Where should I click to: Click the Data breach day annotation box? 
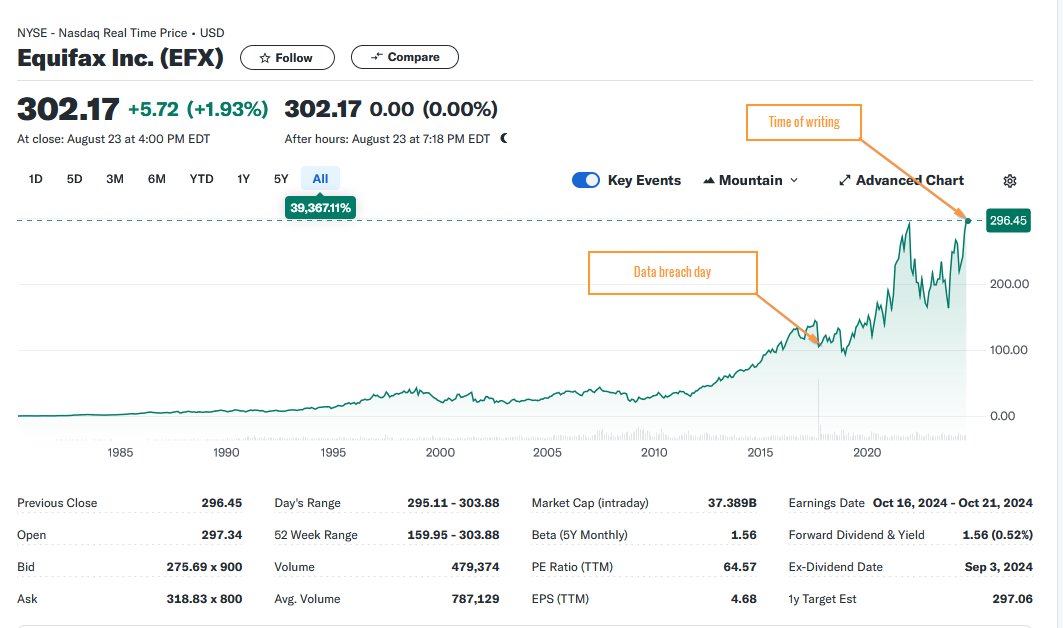tap(672, 272)
